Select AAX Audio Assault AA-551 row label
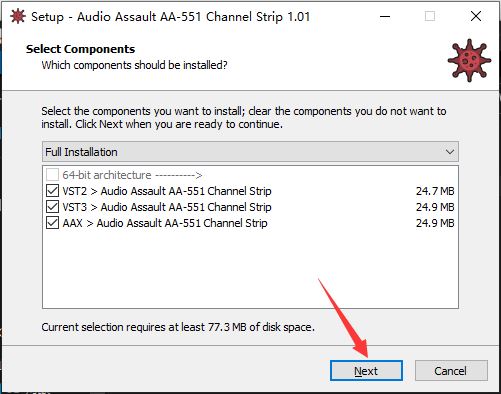Image resolution: width=501 pixels, height=394 pixels. tap(165, 223)
